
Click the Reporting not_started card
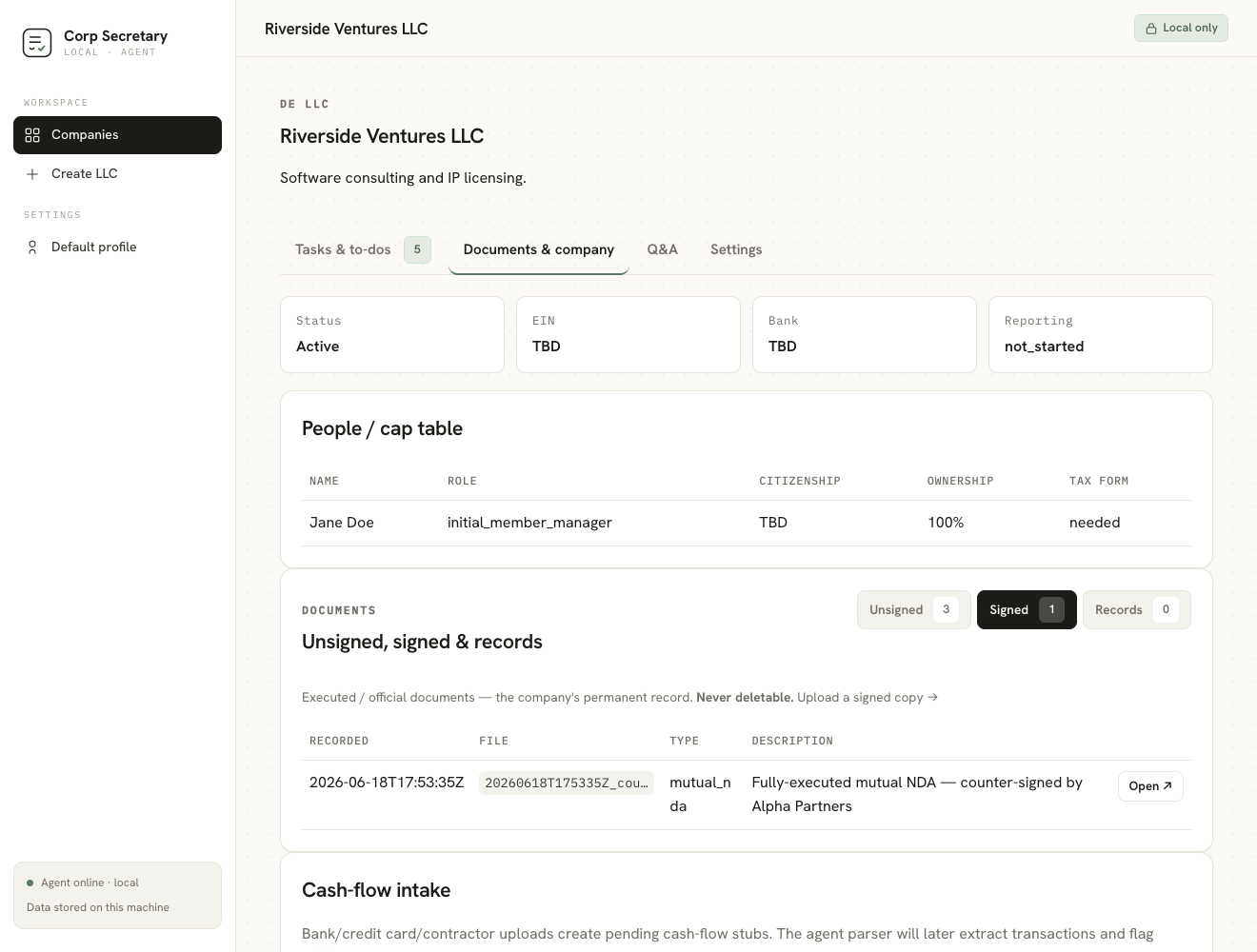[1101, 334]
